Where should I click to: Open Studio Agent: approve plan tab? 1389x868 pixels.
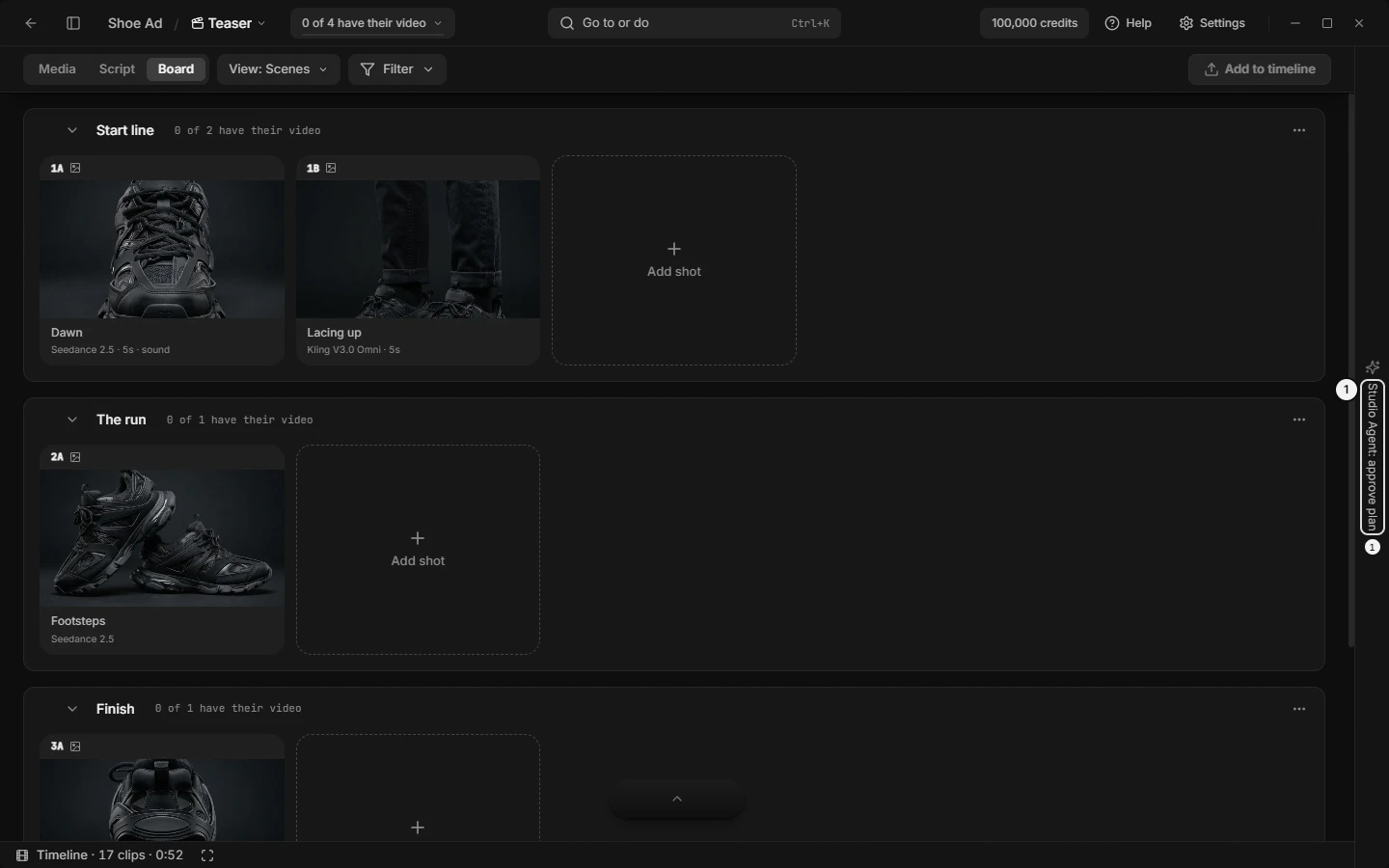(x=1373, y=457)
